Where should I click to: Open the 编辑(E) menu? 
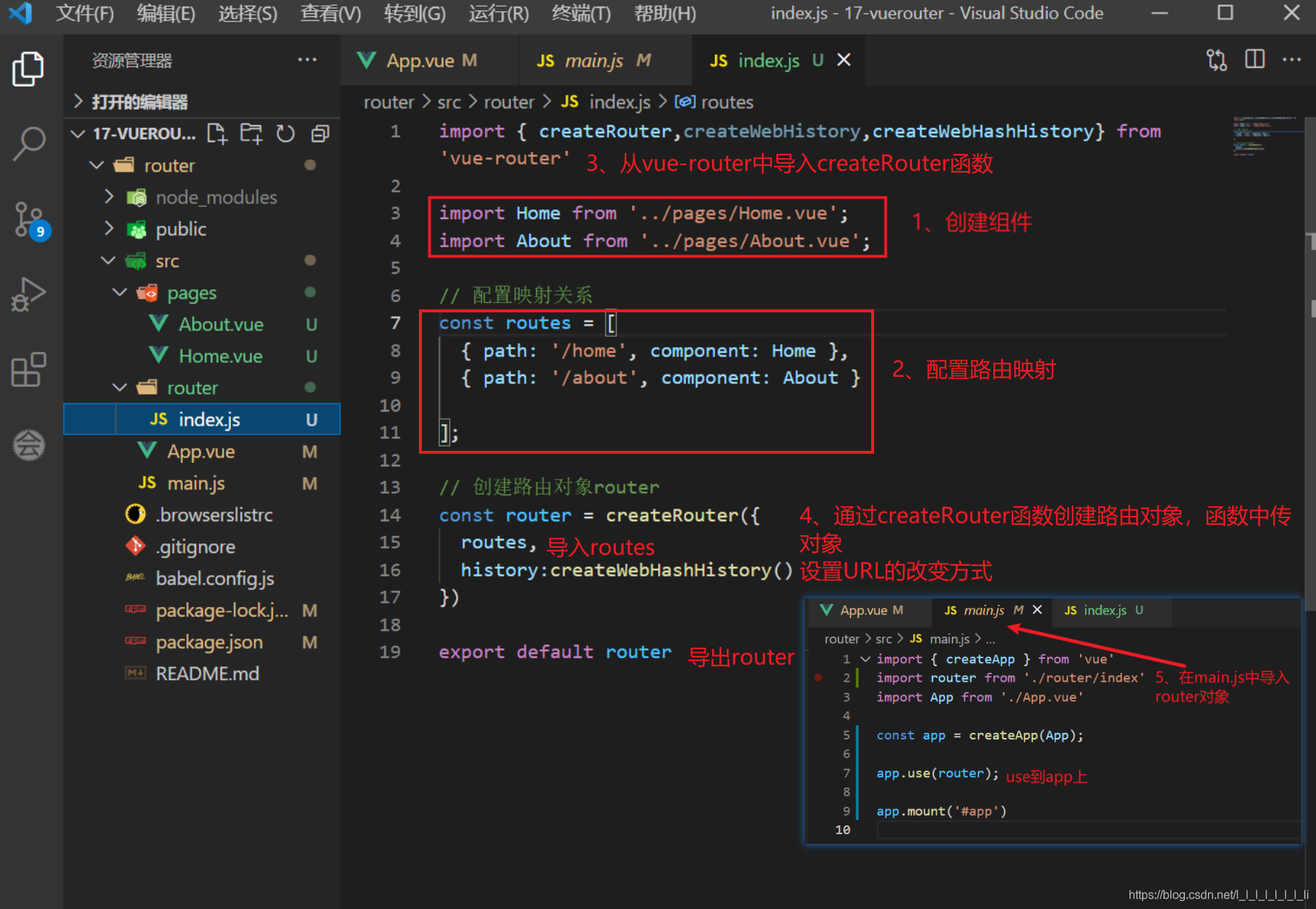[166, 13]
